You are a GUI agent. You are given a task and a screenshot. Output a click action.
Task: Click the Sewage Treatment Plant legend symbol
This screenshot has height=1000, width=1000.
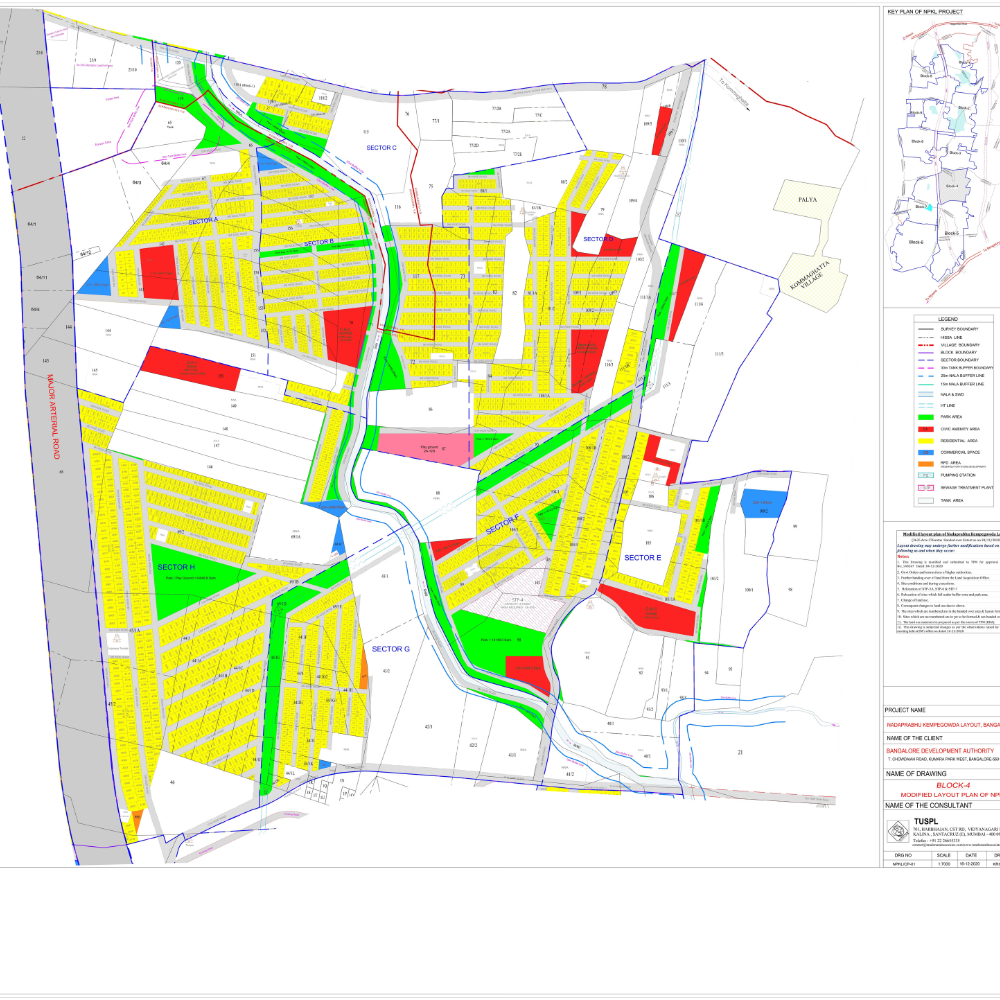[925, 487]
